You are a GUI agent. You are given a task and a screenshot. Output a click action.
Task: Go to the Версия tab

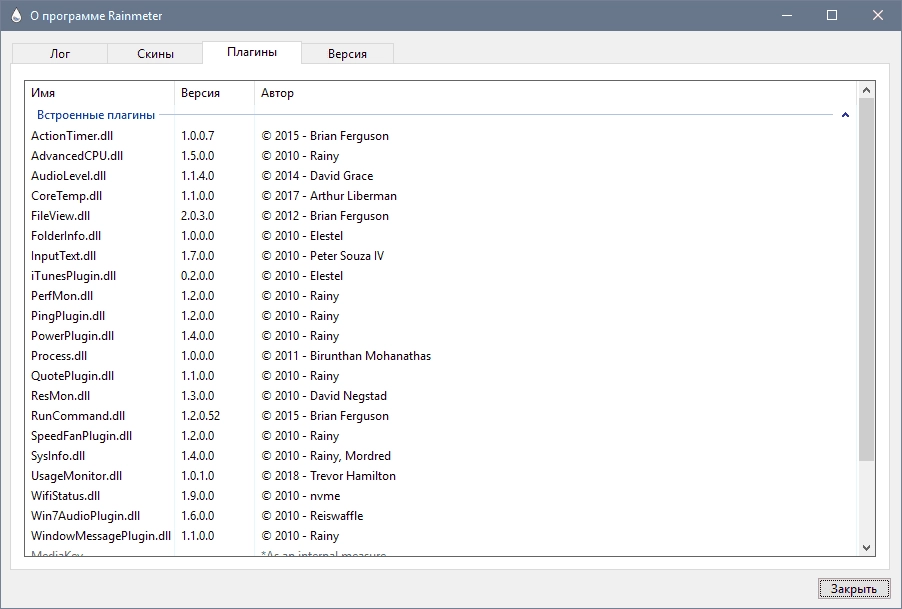coord(347,53)
